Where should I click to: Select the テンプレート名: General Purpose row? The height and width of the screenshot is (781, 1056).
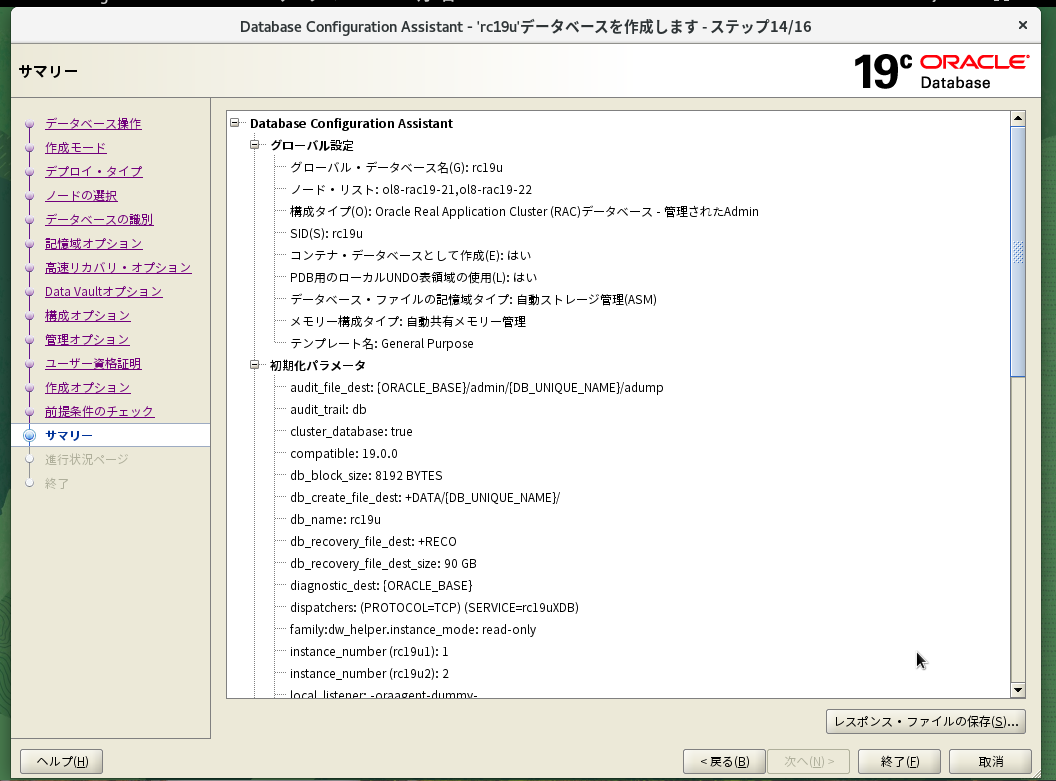[x=382, y=343]
